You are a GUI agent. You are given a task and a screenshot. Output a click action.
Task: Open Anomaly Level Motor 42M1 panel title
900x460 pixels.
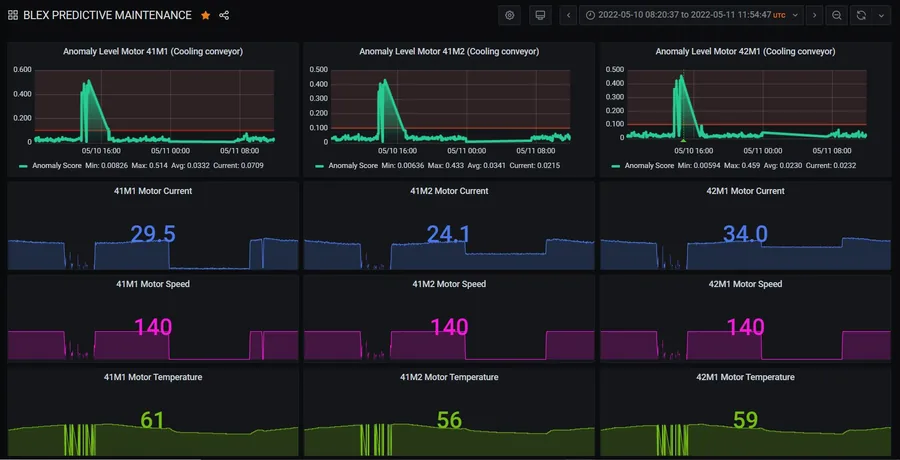point(745,51)
